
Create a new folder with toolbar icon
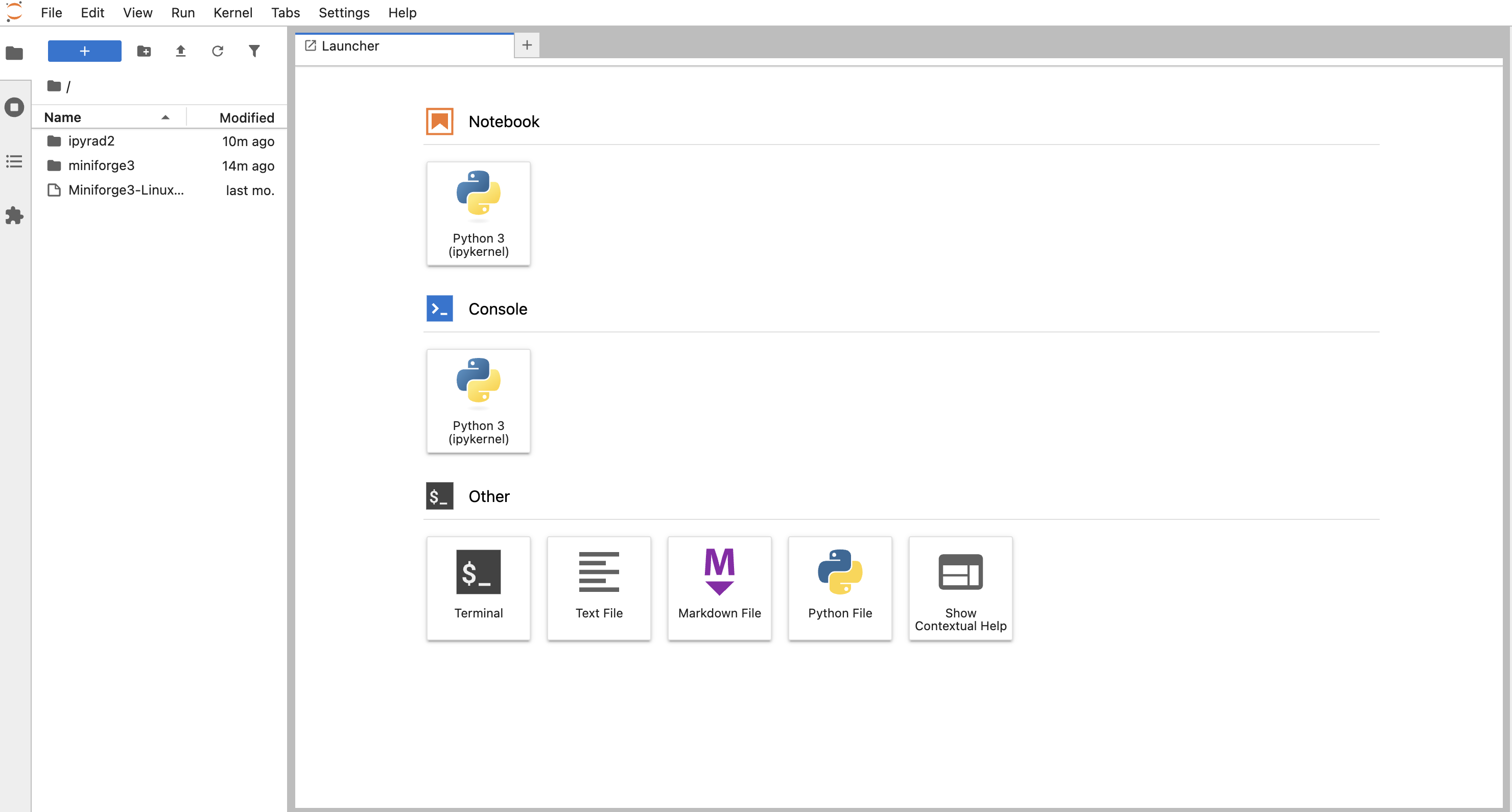144,51
